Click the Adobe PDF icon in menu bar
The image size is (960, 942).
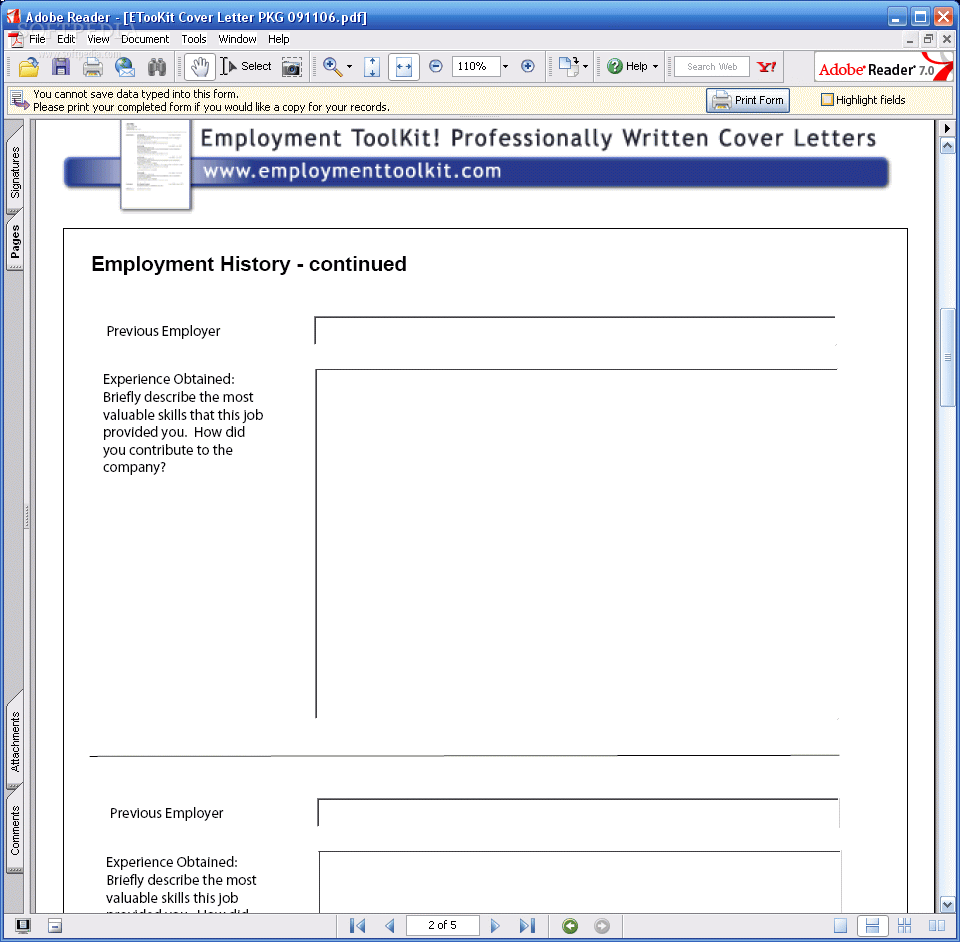pyautogui.click(x=16, y=39)
